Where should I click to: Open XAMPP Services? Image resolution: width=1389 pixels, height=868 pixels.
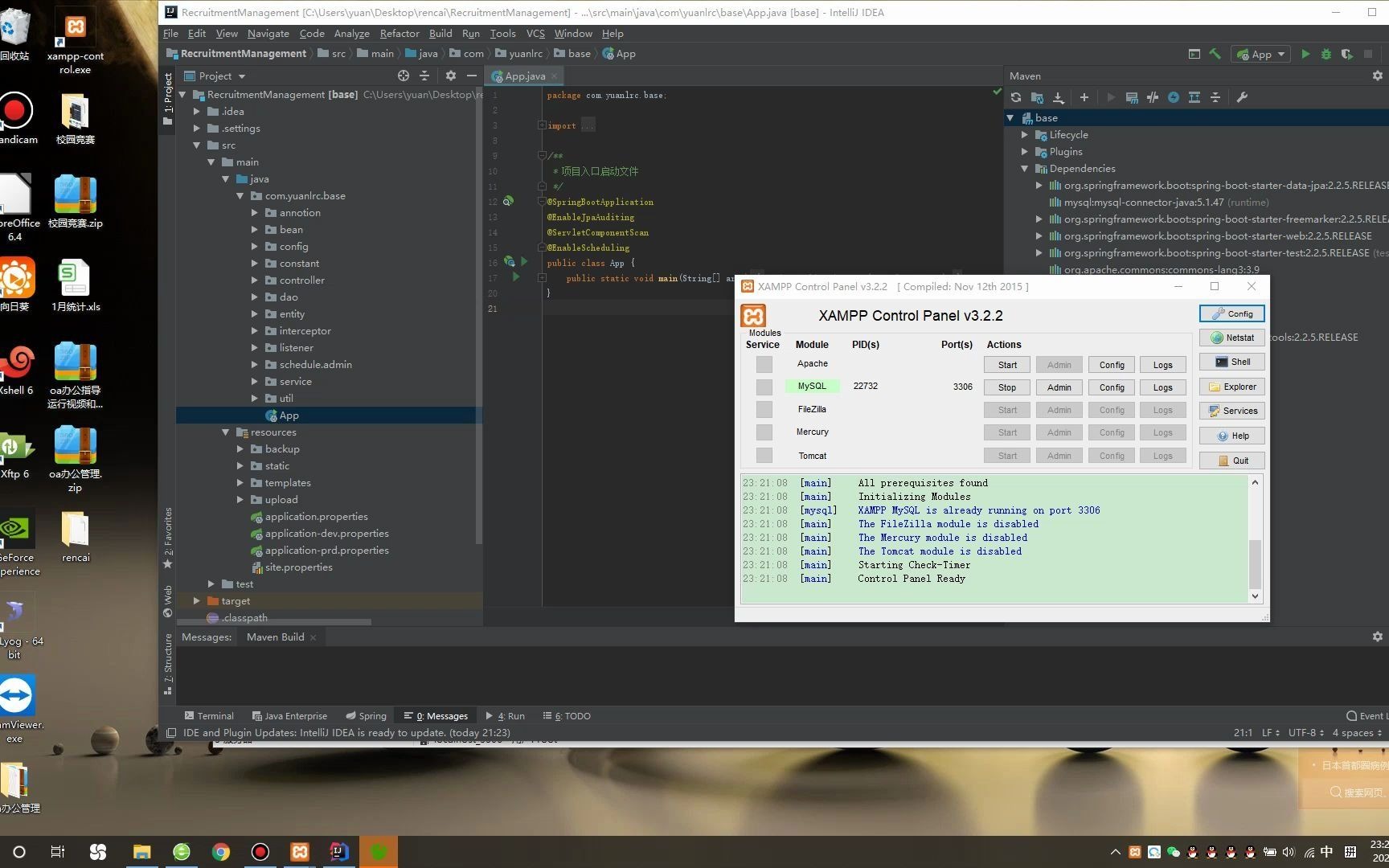point(1231,411)
